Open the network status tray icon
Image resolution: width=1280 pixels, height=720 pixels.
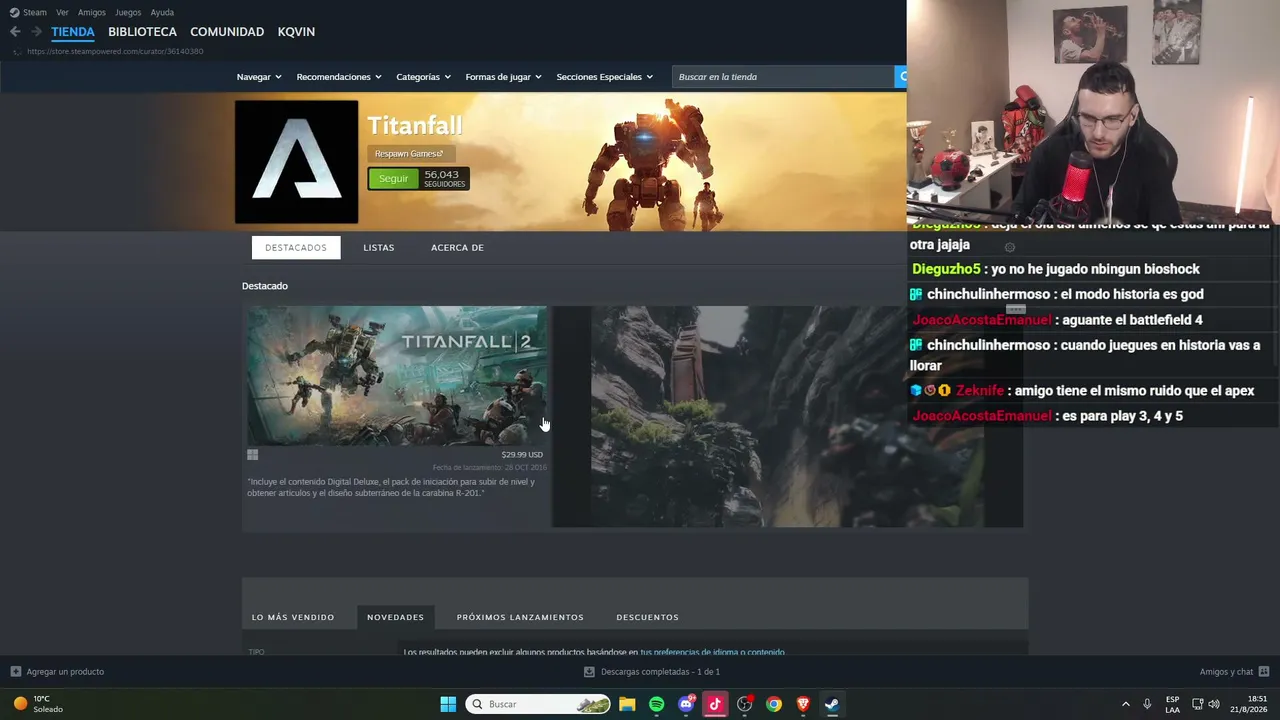pyautogui.click(x=1197, y=704)
